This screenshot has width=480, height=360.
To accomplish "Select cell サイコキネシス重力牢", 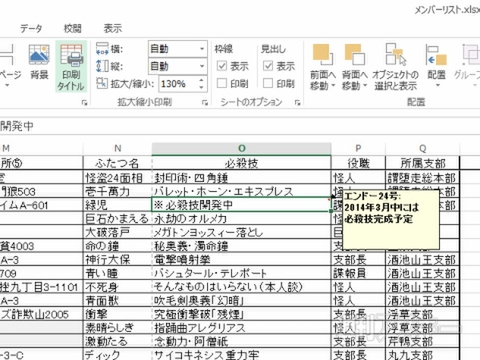I will [242, 354].
